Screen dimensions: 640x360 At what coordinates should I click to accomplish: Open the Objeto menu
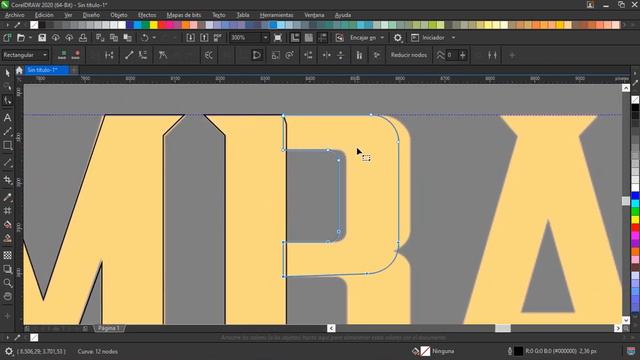(119, 15)
